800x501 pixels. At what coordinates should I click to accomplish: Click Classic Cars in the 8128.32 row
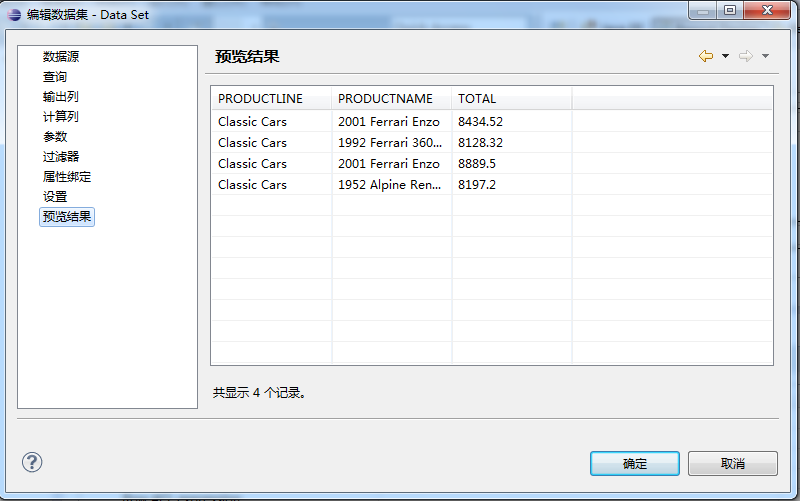[271, 142]
